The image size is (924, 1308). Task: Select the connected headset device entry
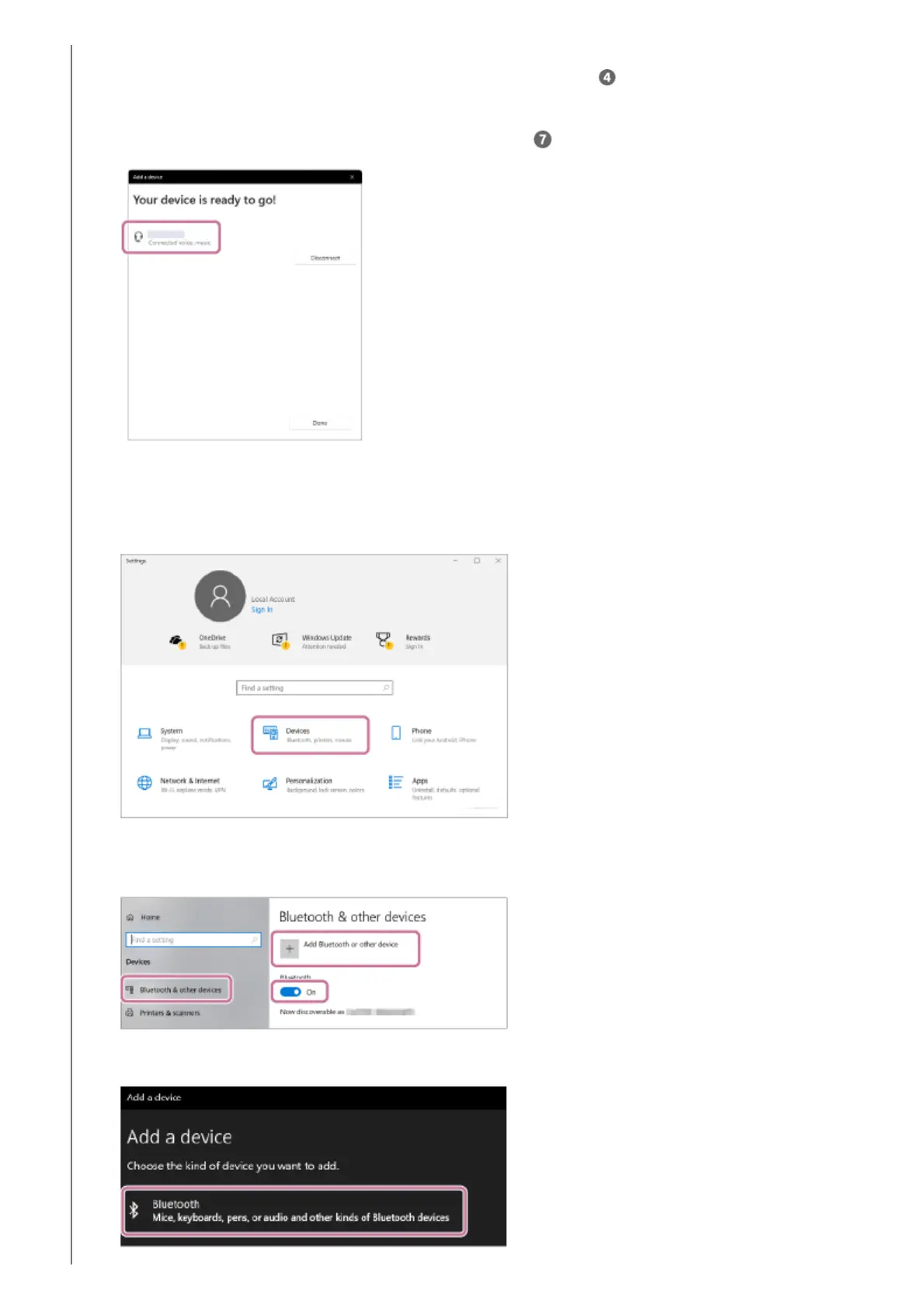[172, 237]
